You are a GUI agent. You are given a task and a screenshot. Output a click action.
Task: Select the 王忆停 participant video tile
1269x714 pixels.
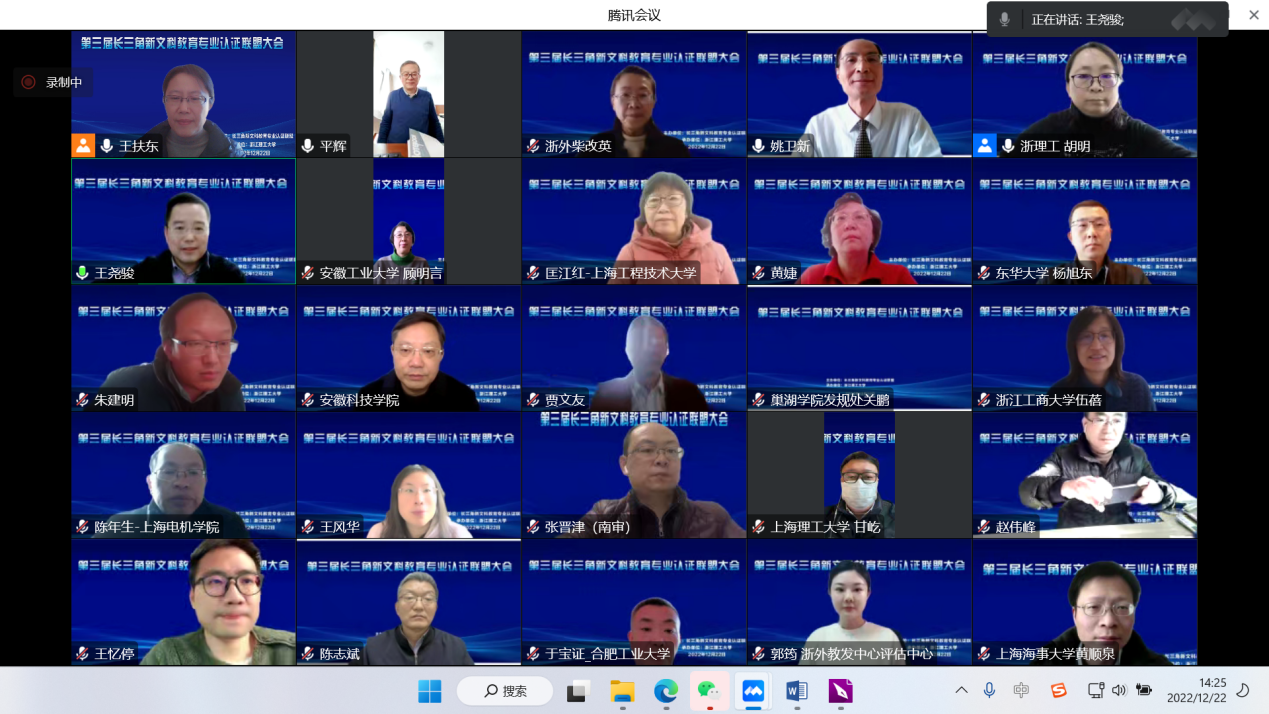[183, 602]
